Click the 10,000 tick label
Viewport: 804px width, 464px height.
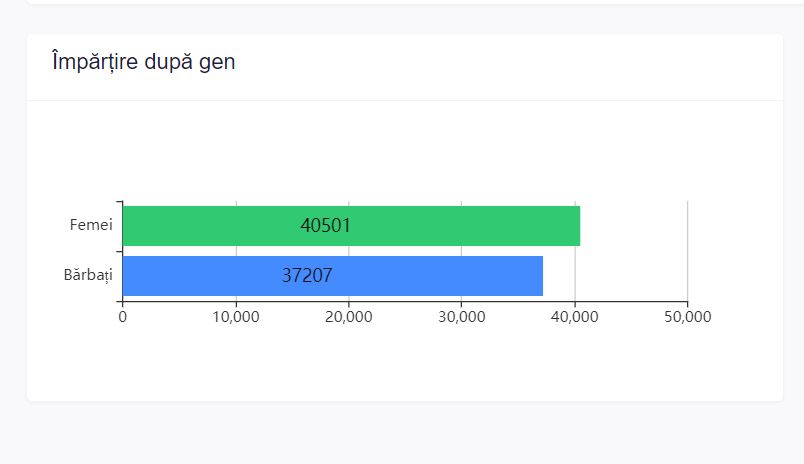[x=236, y=317]
